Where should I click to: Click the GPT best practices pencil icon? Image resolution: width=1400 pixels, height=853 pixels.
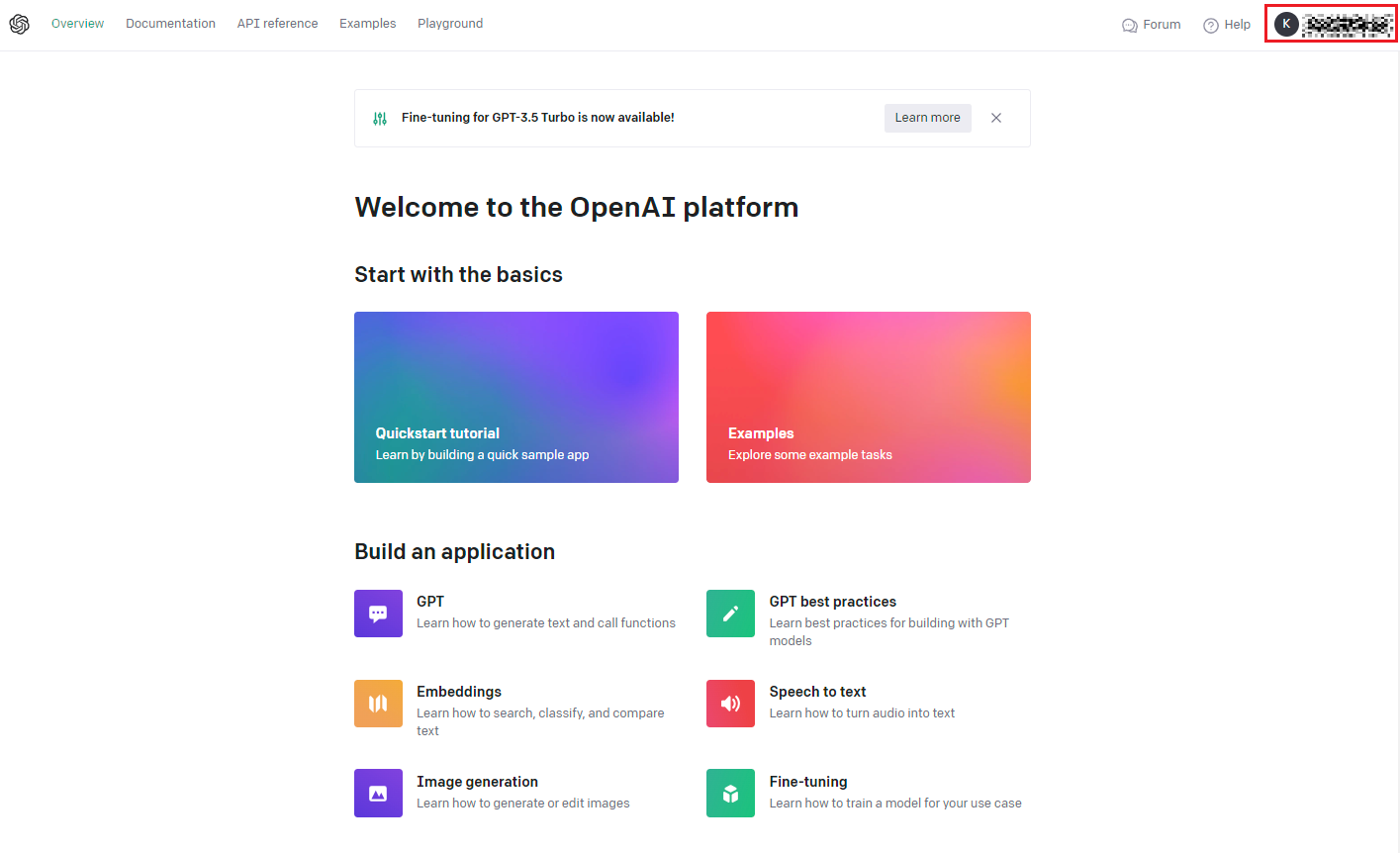click(730, 614)
